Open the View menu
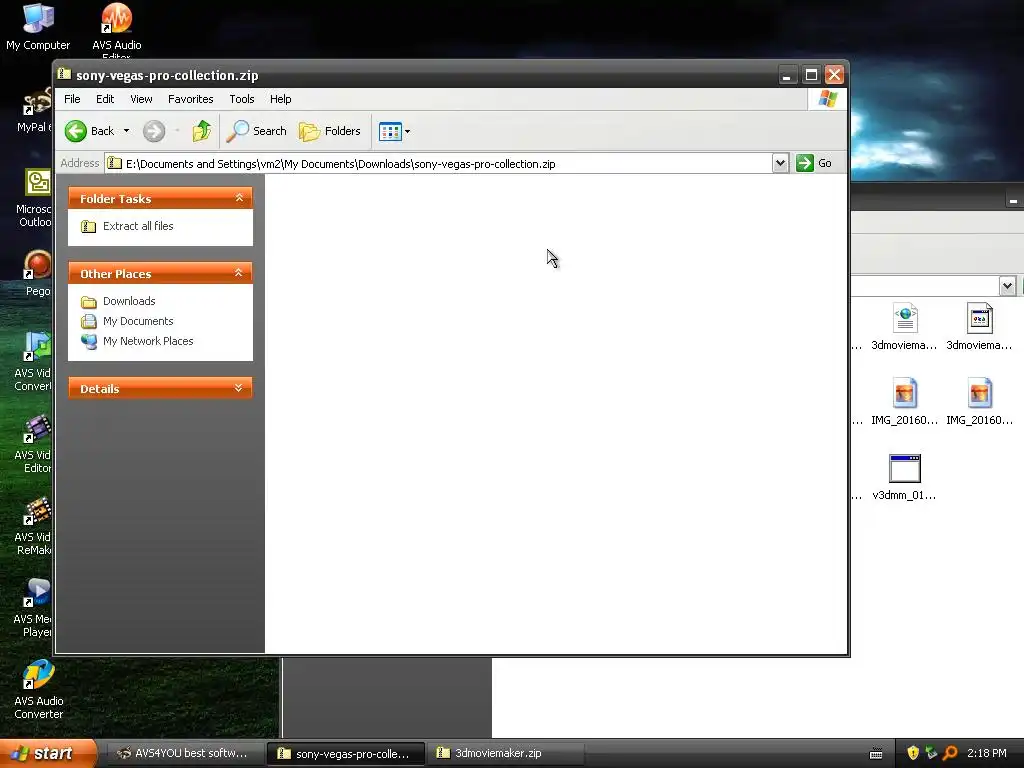Image resolution: width=1024 pixels, height=768 pixels. point(141,99)
